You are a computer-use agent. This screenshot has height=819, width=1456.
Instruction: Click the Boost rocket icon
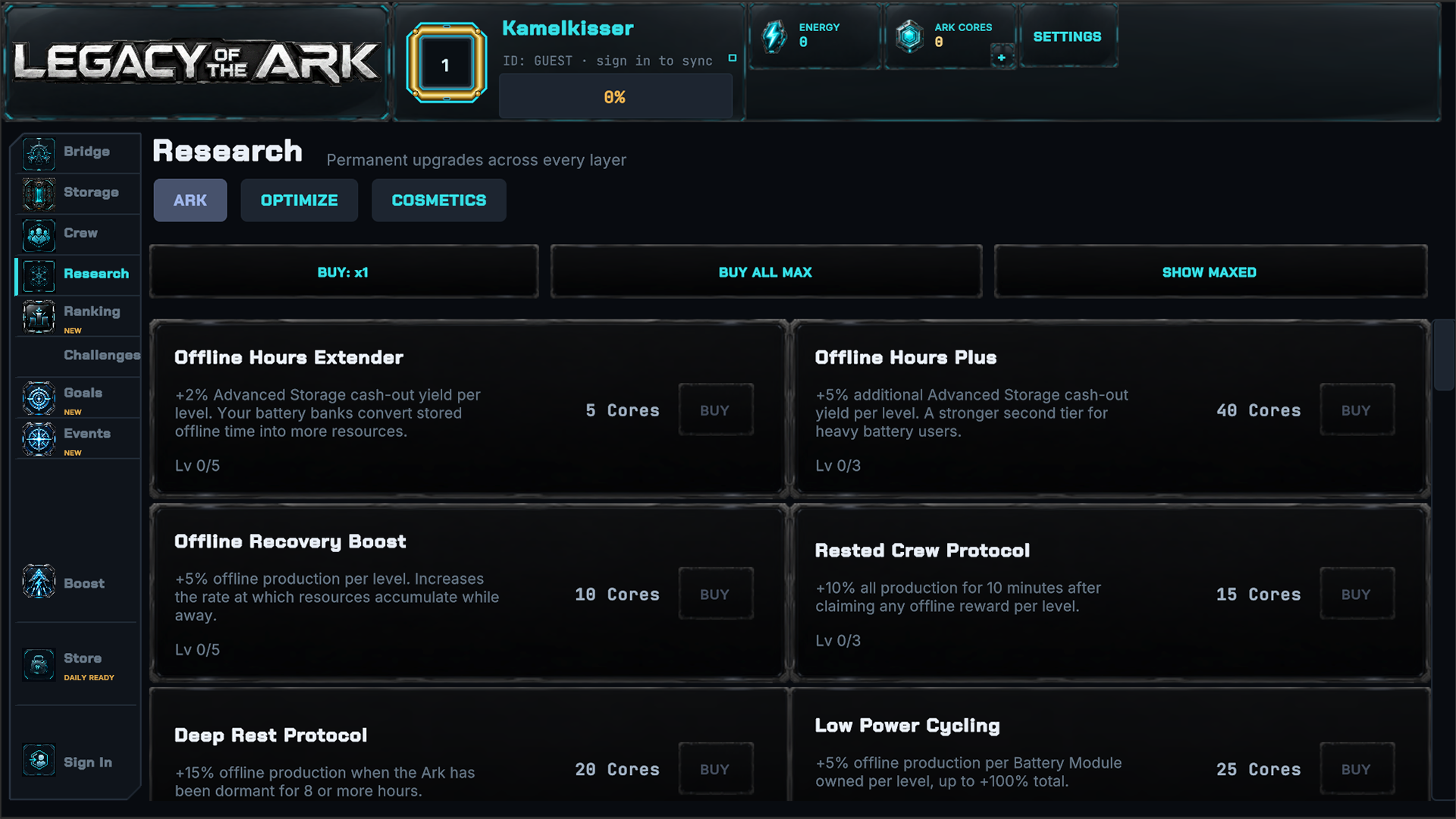[39, 582]
